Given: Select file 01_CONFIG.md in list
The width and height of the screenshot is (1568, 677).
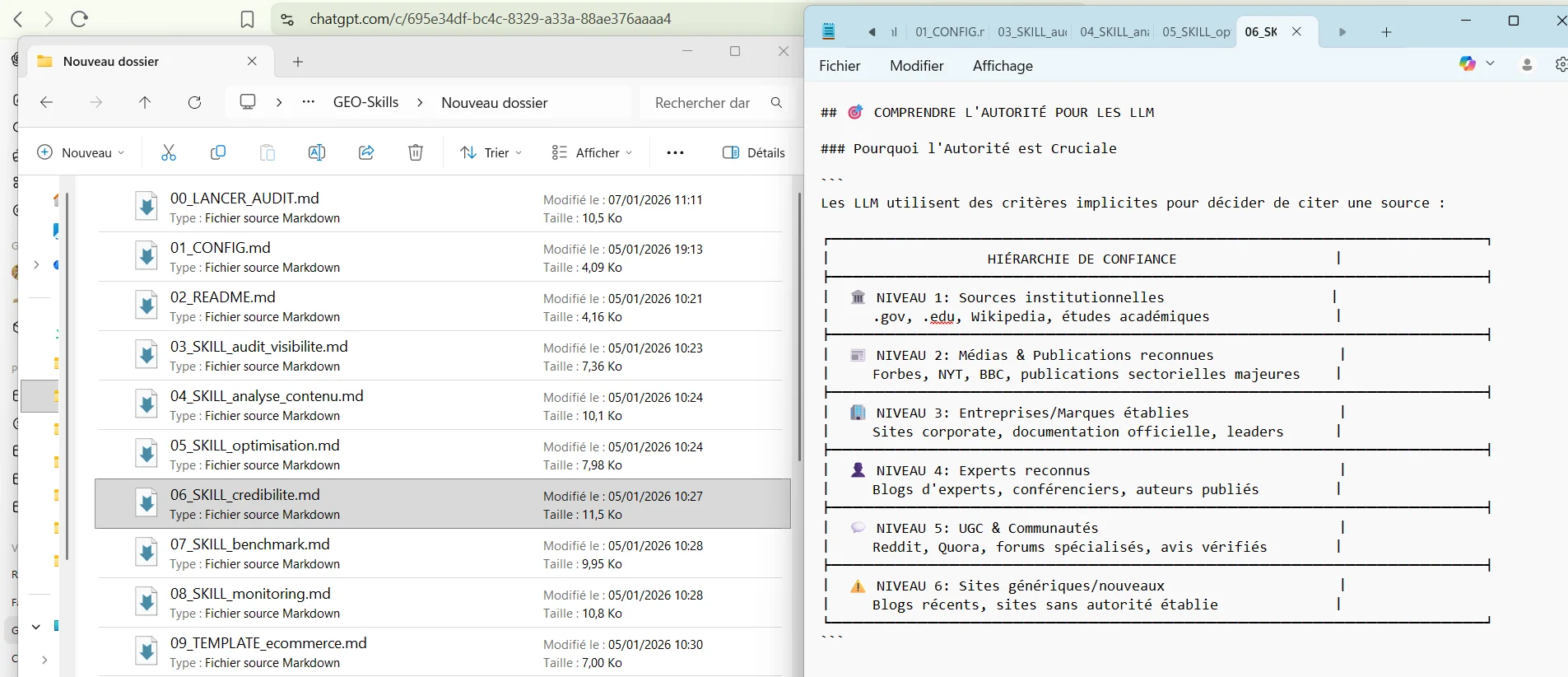Looking at the screenshot, I should [x=443, y=256].
